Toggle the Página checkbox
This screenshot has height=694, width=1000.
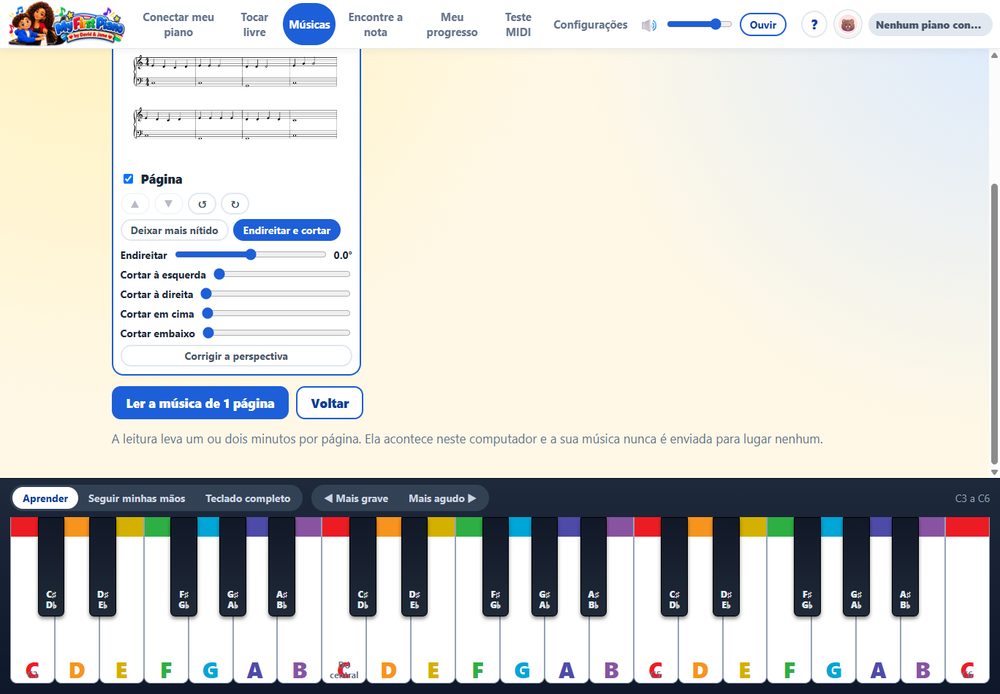point(128,179)
